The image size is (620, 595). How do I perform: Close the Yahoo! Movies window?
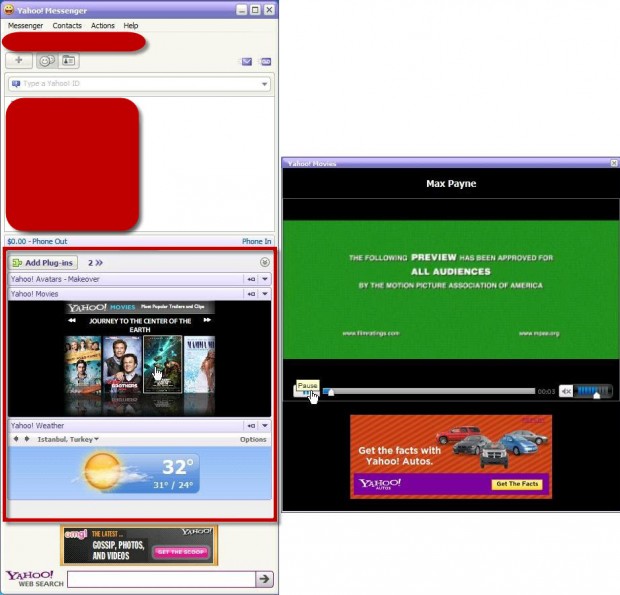[x=614, y=163]
